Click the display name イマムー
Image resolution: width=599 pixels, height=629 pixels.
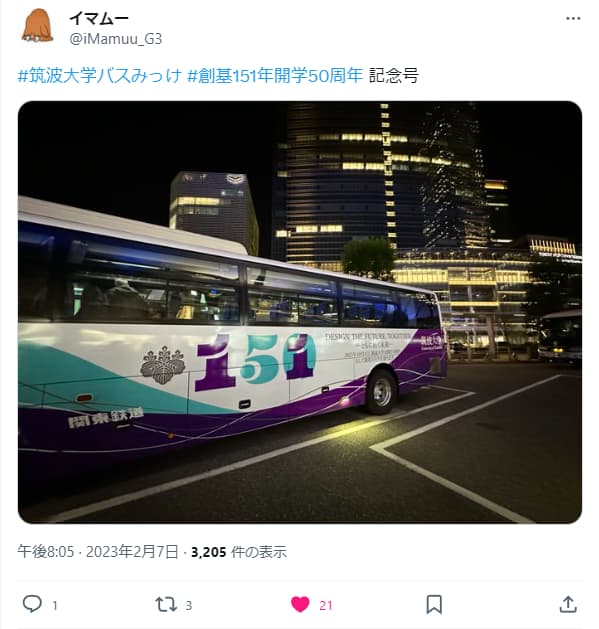(99, 18)
